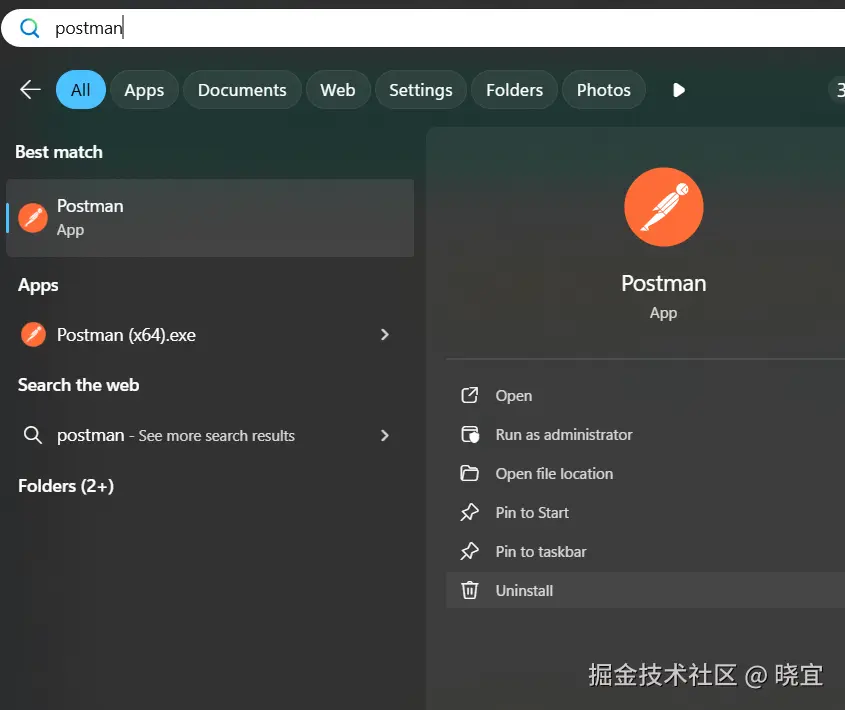
Task: Click the Pin to Start pin icon
Action: point(469,512)
